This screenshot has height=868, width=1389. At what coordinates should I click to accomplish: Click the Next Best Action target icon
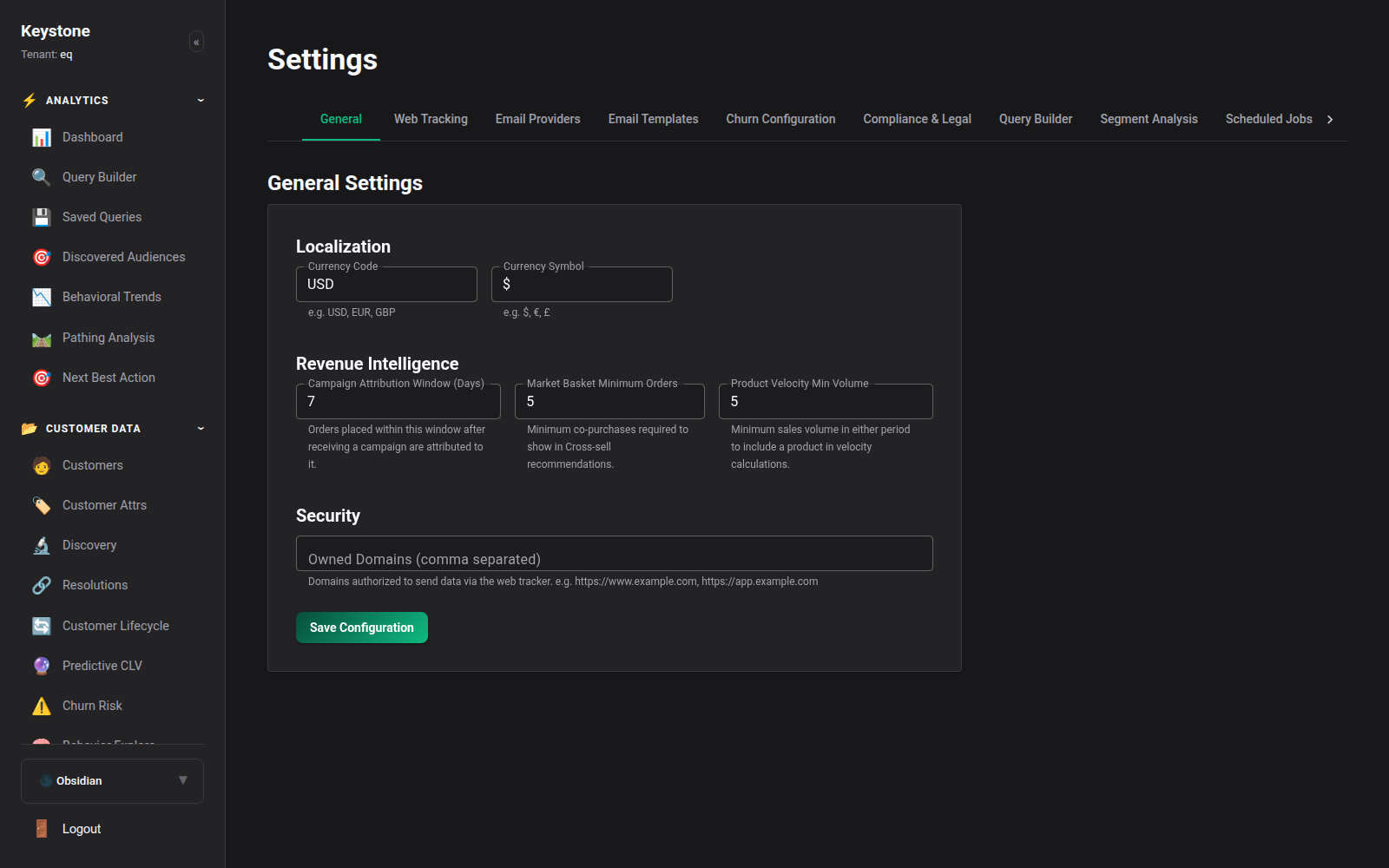click(x=42, y=378)
